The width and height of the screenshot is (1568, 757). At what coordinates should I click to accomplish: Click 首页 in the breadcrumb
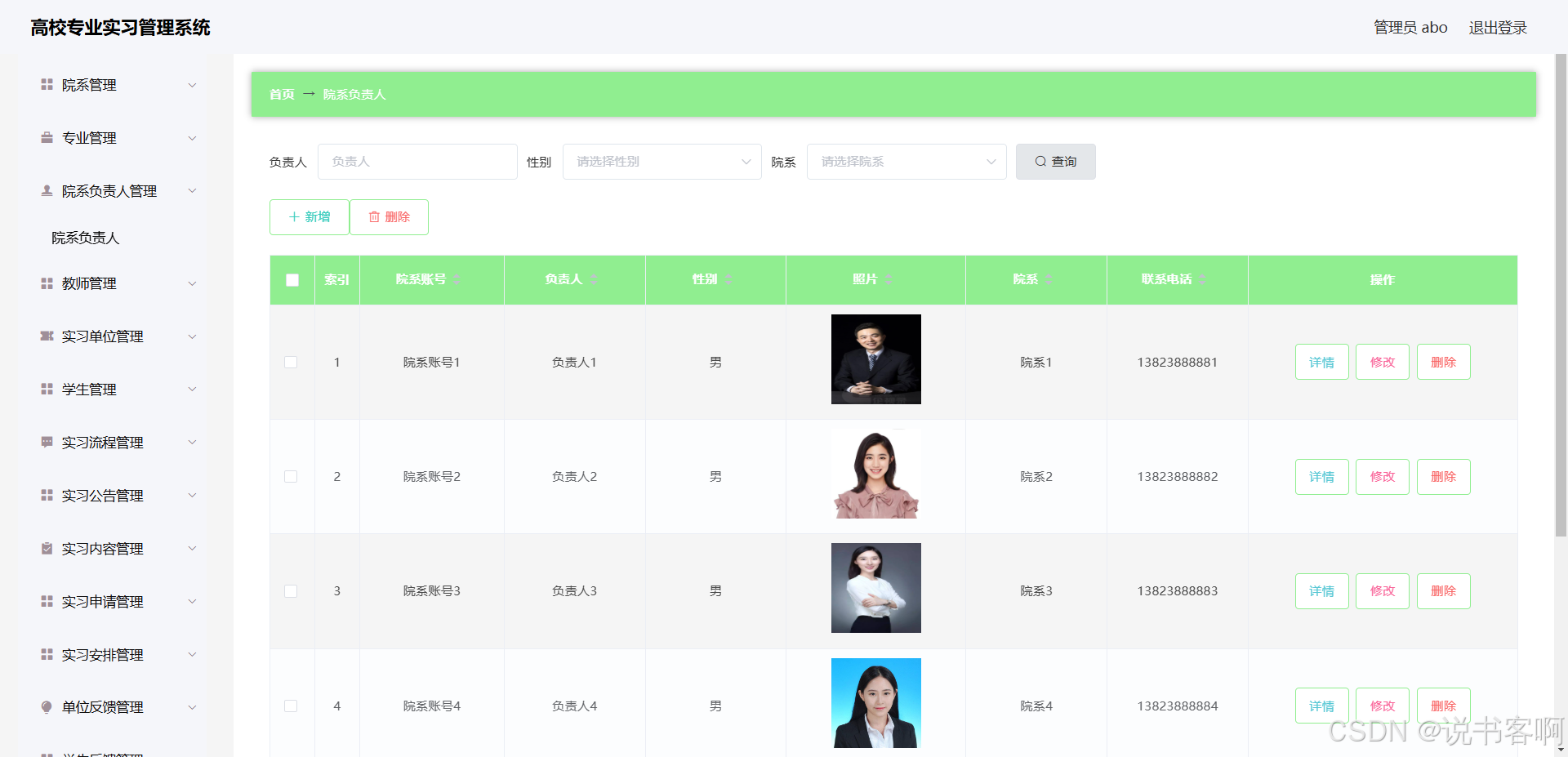[x=282, y=95]
